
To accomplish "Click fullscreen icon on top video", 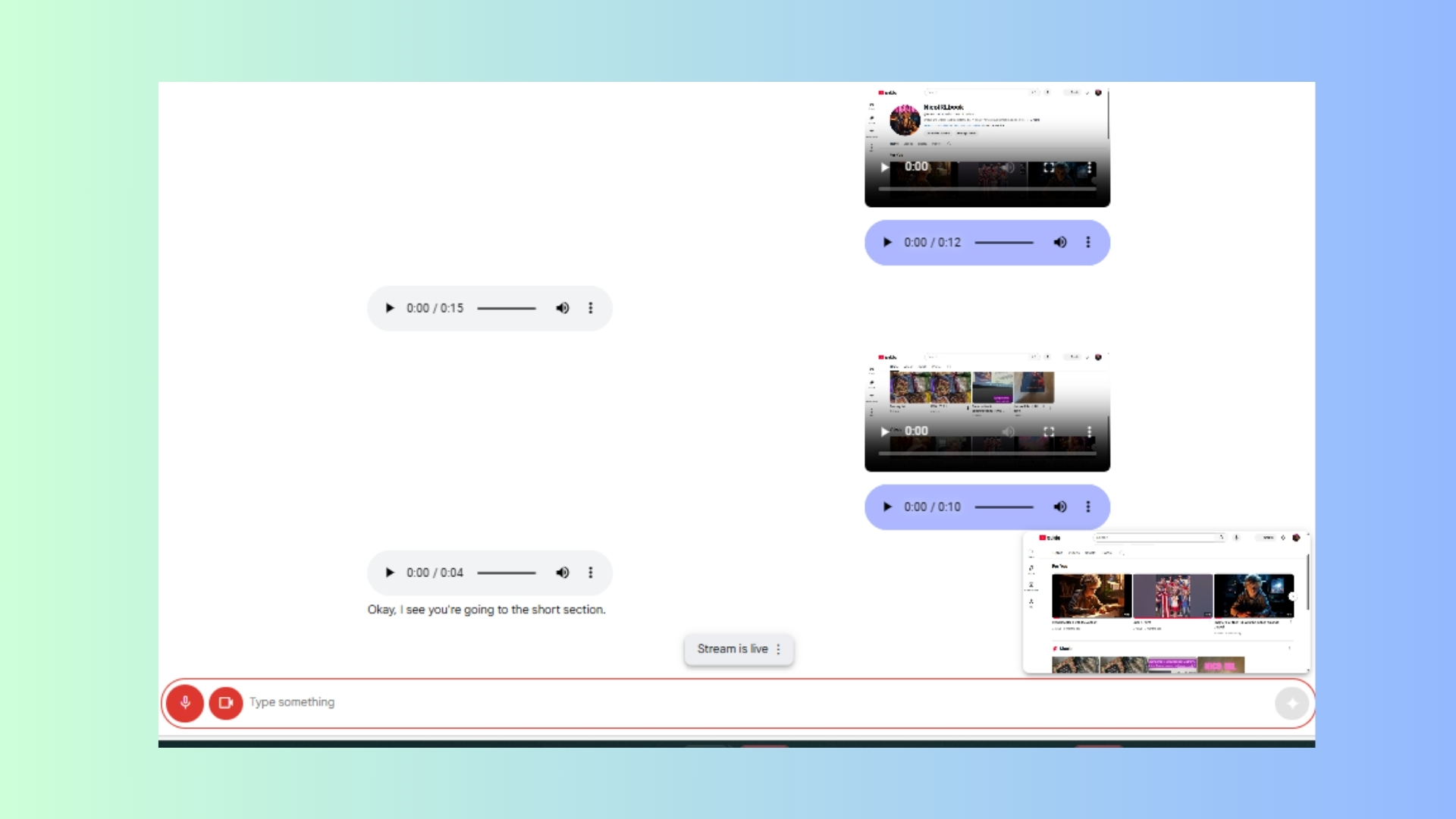I will click(x=1049, y=168).
